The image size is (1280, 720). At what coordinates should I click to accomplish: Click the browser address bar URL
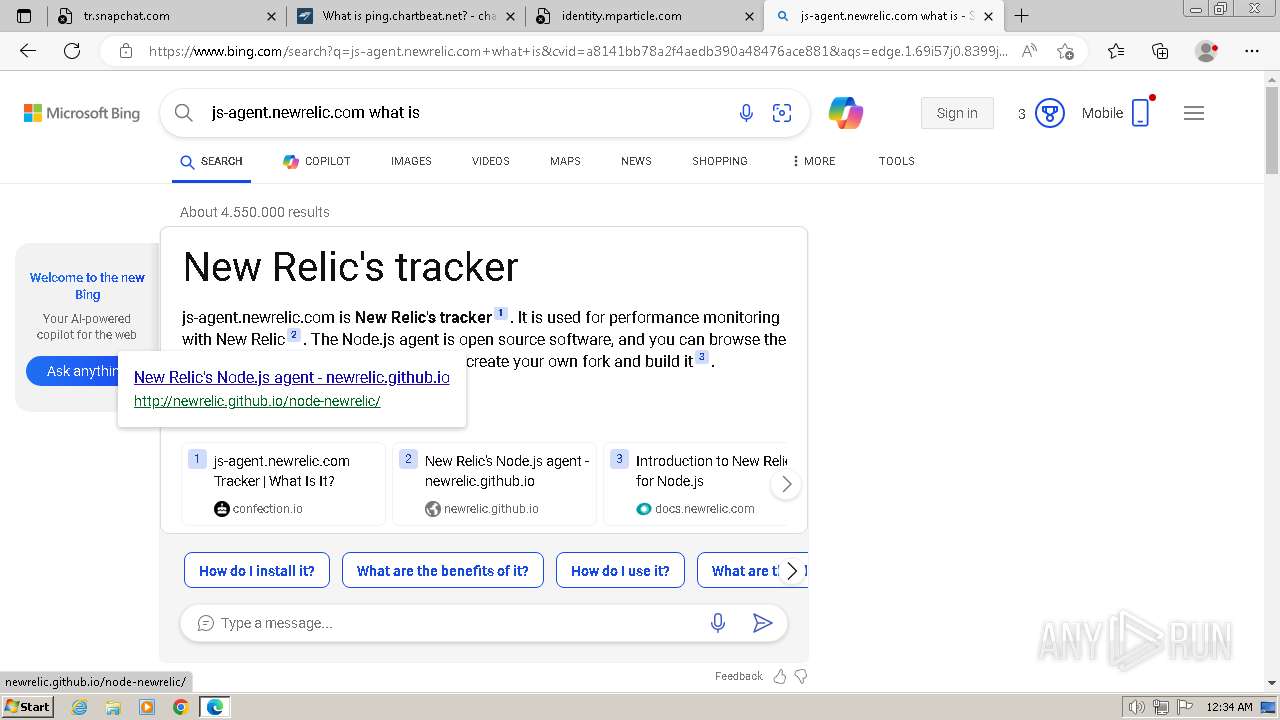tap(578, 51)
